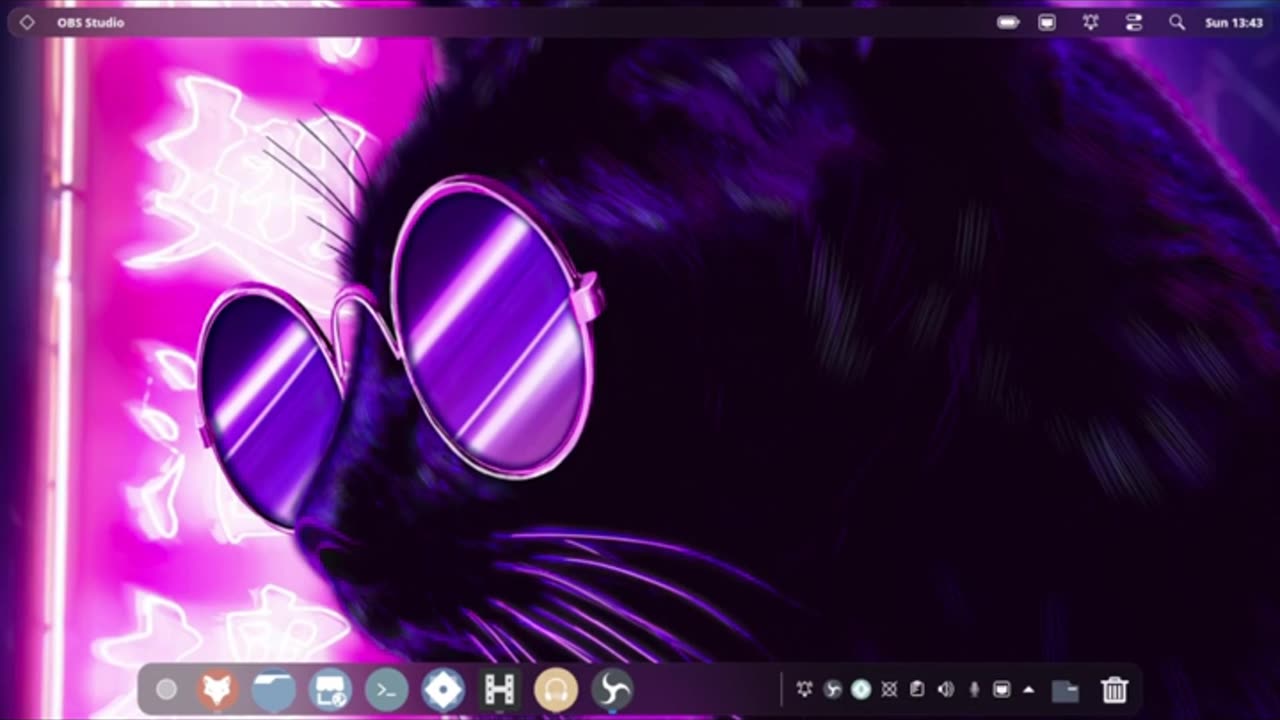Open the clipboard tray icon in dock

click(917, 689)
